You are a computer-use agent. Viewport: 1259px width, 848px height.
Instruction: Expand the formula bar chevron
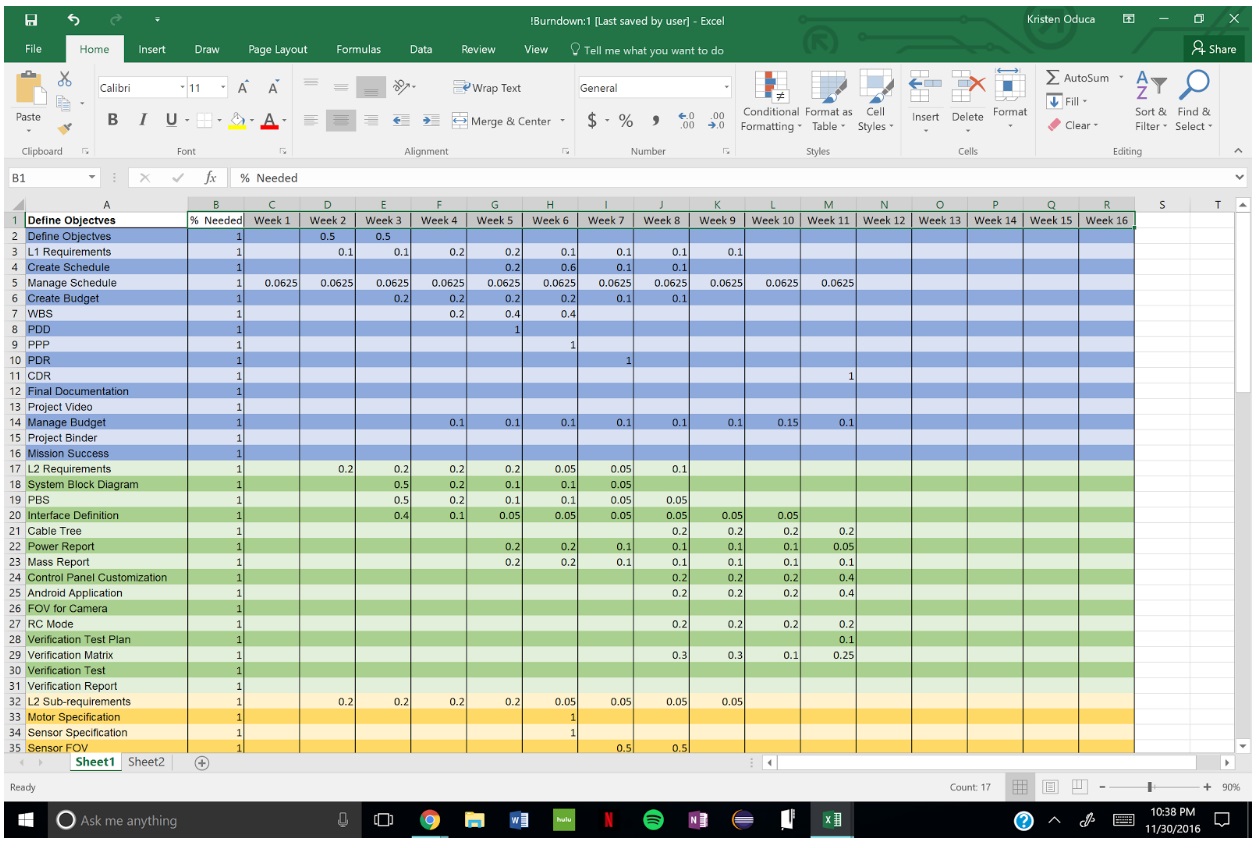pos(1240,178)
